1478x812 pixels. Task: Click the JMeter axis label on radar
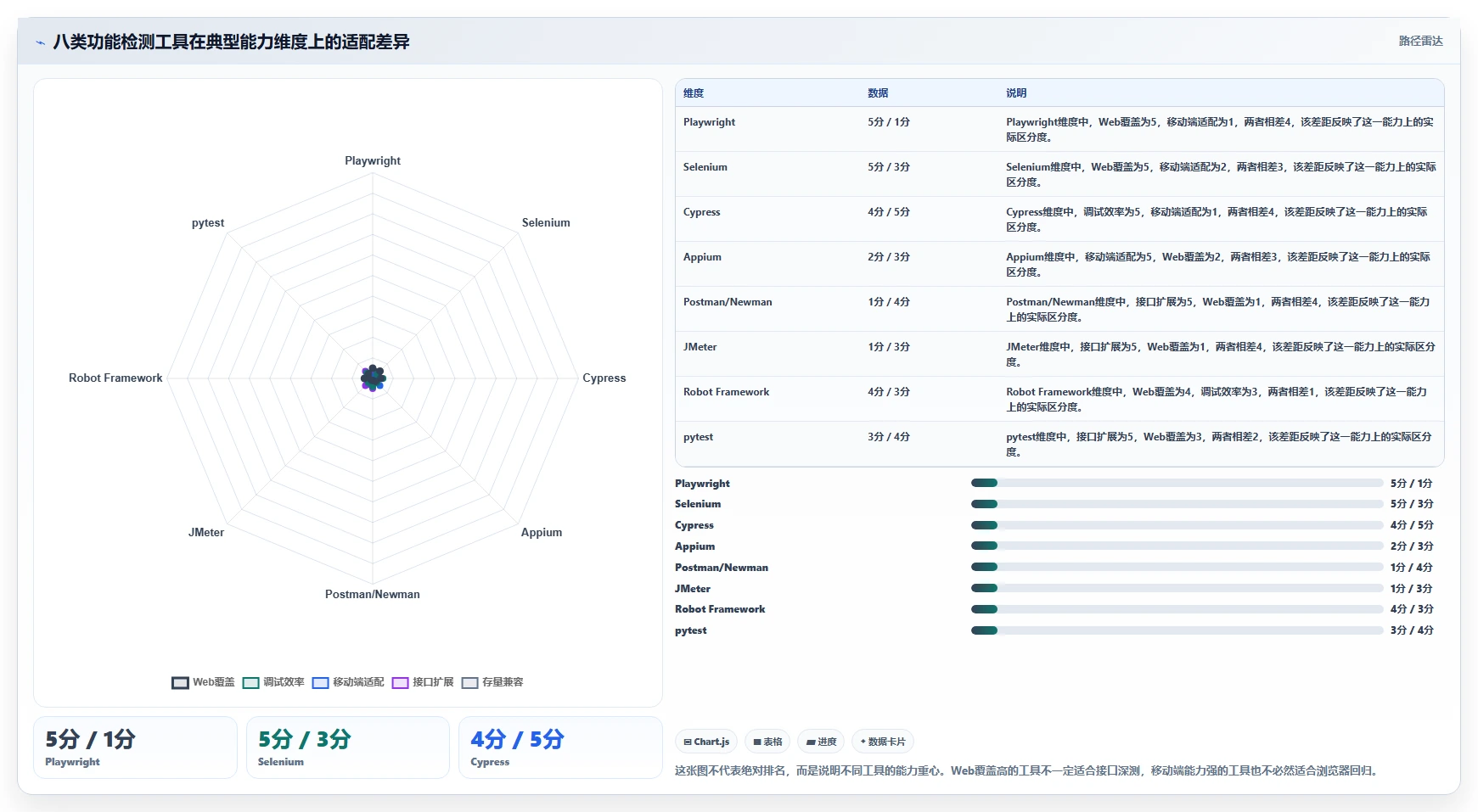206,532
